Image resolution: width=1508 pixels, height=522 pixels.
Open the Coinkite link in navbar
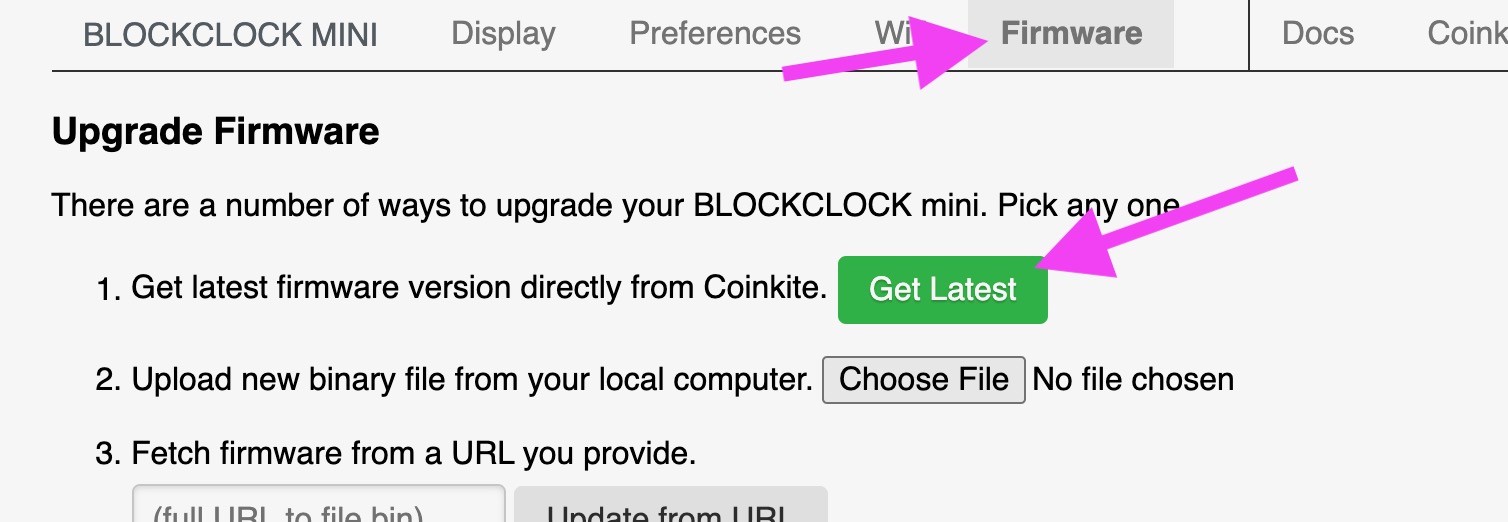1466,34
